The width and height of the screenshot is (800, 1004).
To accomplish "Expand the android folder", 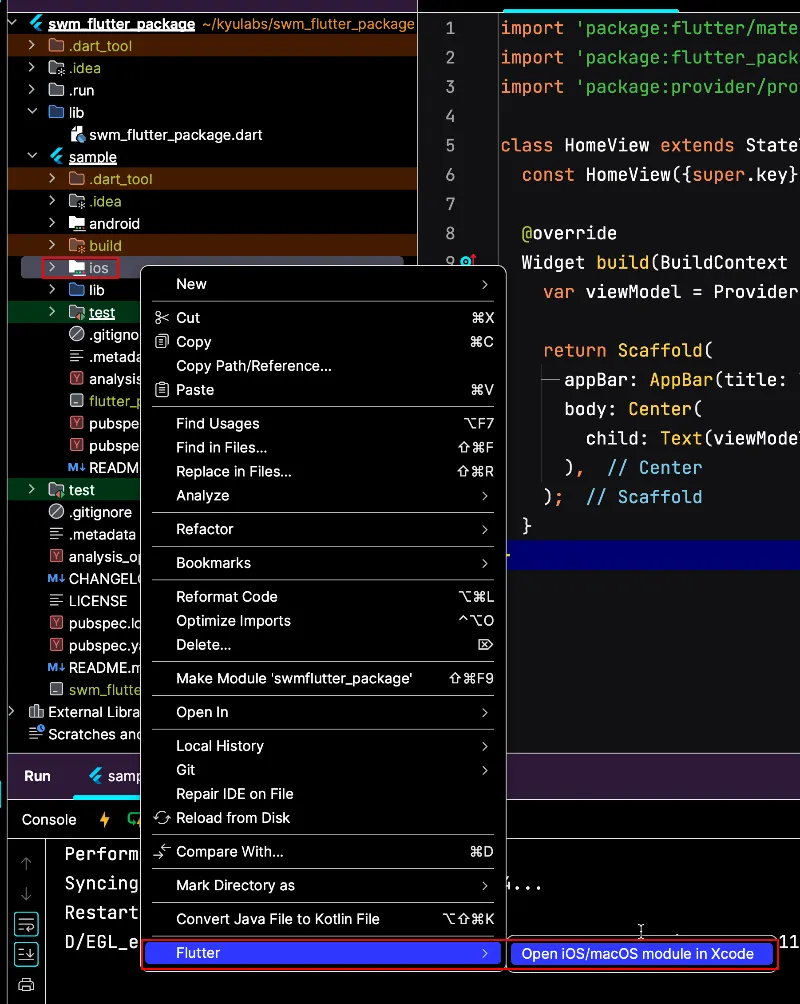I will (x=51, y=224).
